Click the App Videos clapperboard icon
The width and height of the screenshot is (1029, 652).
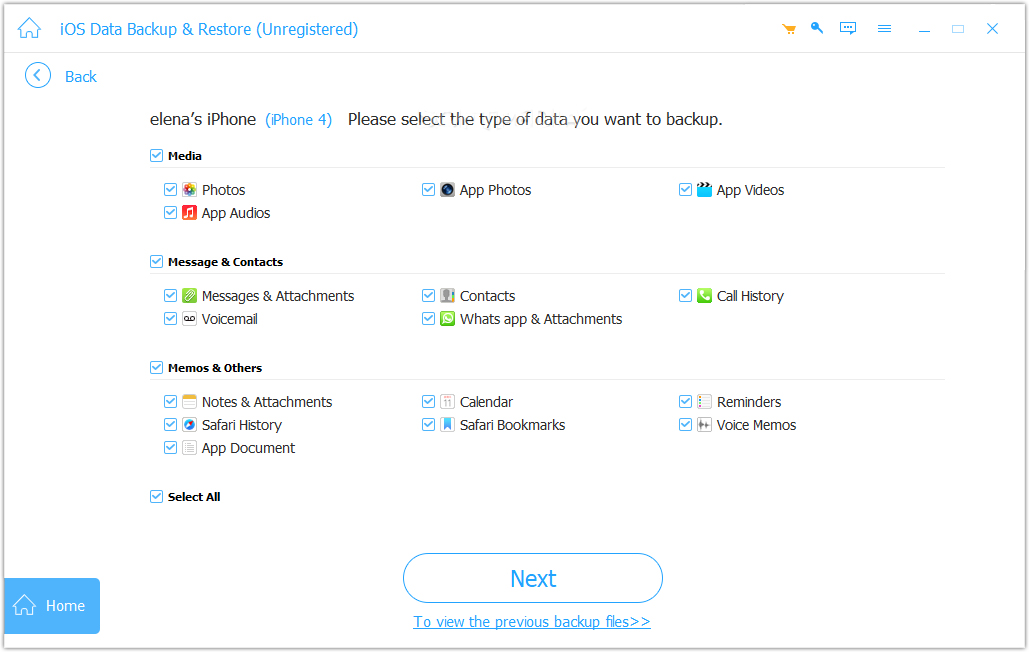[x=705, y=190]
